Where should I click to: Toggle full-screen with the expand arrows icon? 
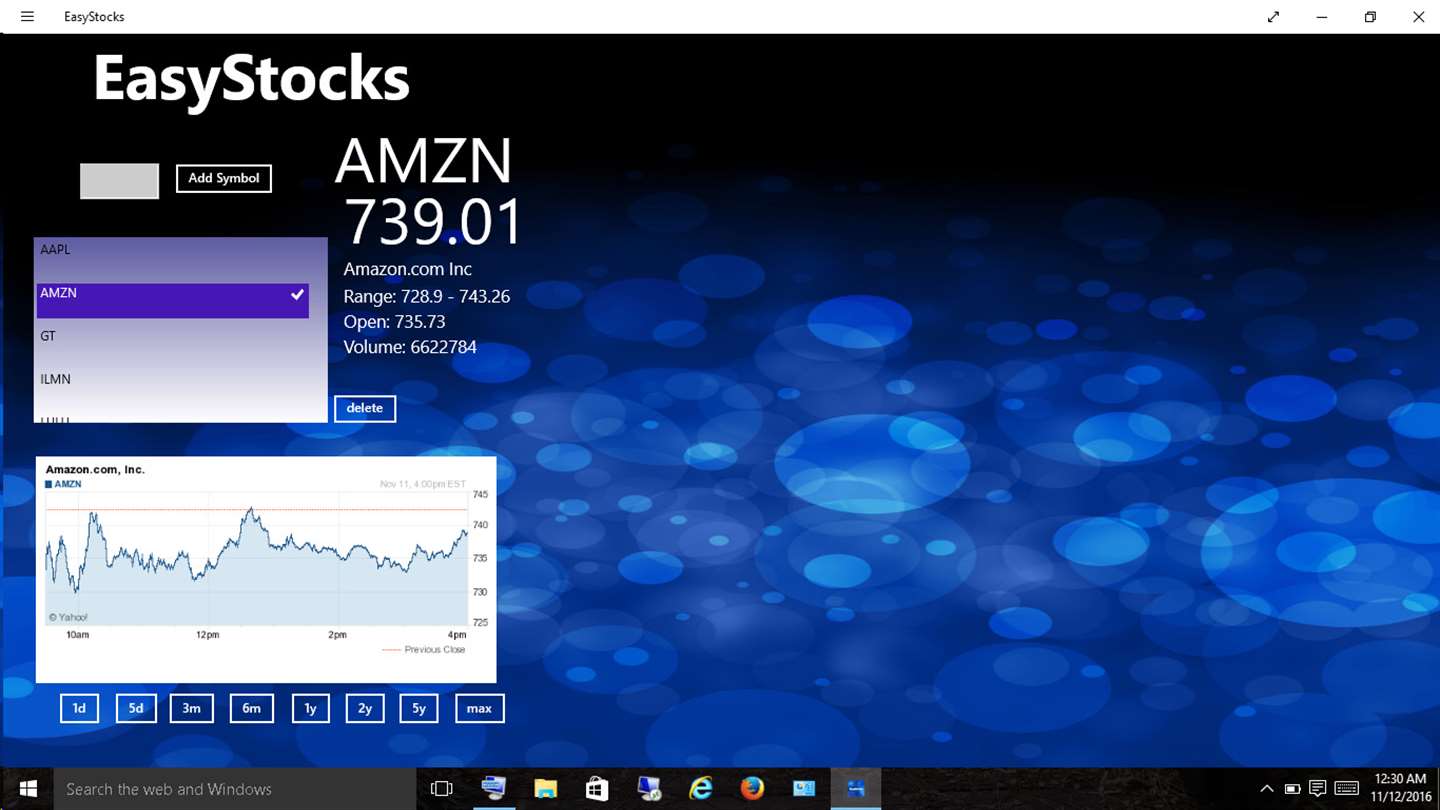[x=1273, y=16]
